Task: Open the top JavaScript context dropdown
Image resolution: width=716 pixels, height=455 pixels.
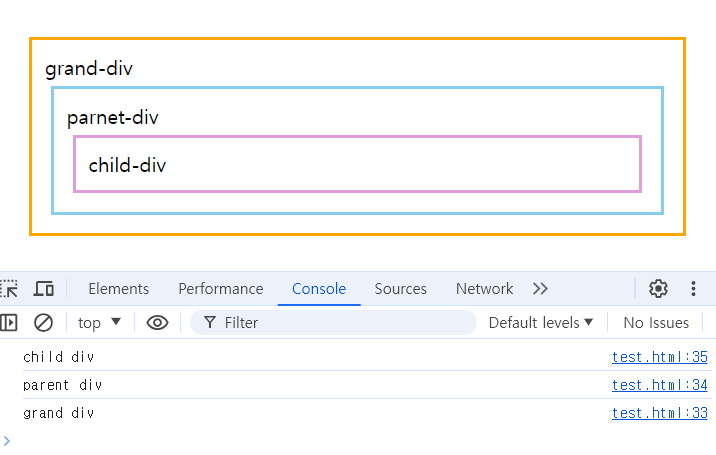Action: [99, 323]
